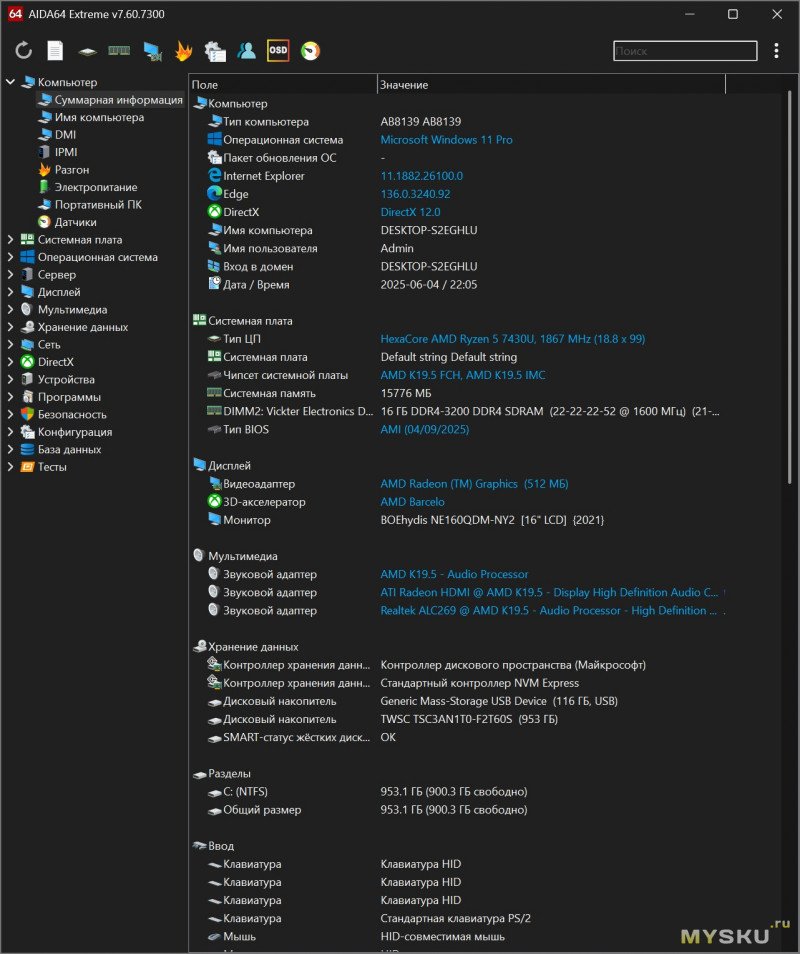Click the Windows logo beside Операционная система field
The width and height of the screenshot is (800, 954).
click(x=214, y=139)
